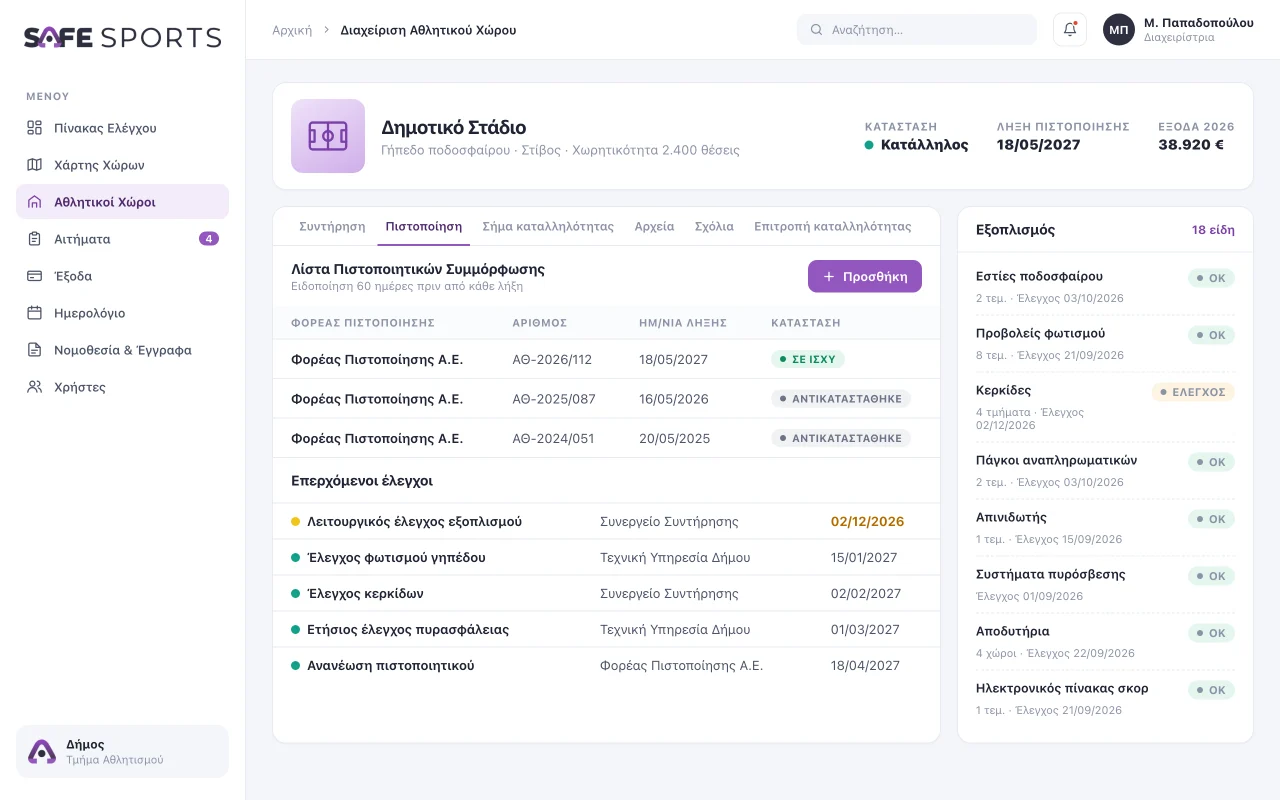Image resolution: width=1280 pixels, height=800 pixels.
Task: Click the Χάρτης Χώρων map icon
Action: pyautogui.click(x=35, y=165)
